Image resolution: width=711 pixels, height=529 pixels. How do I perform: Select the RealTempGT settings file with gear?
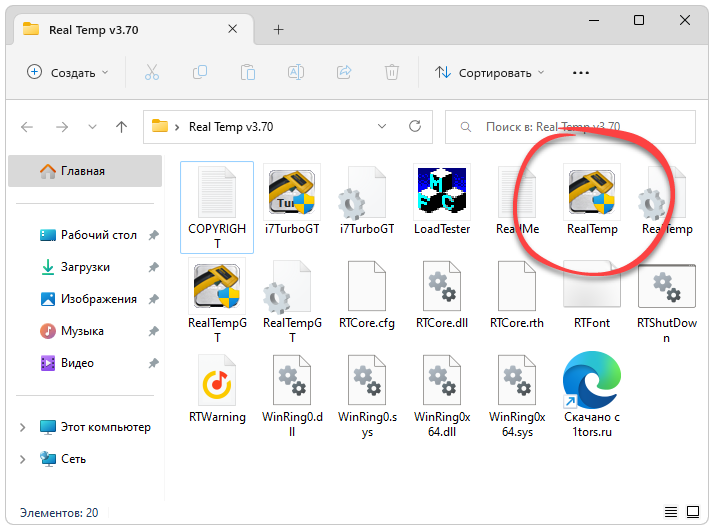click(292, 301)
